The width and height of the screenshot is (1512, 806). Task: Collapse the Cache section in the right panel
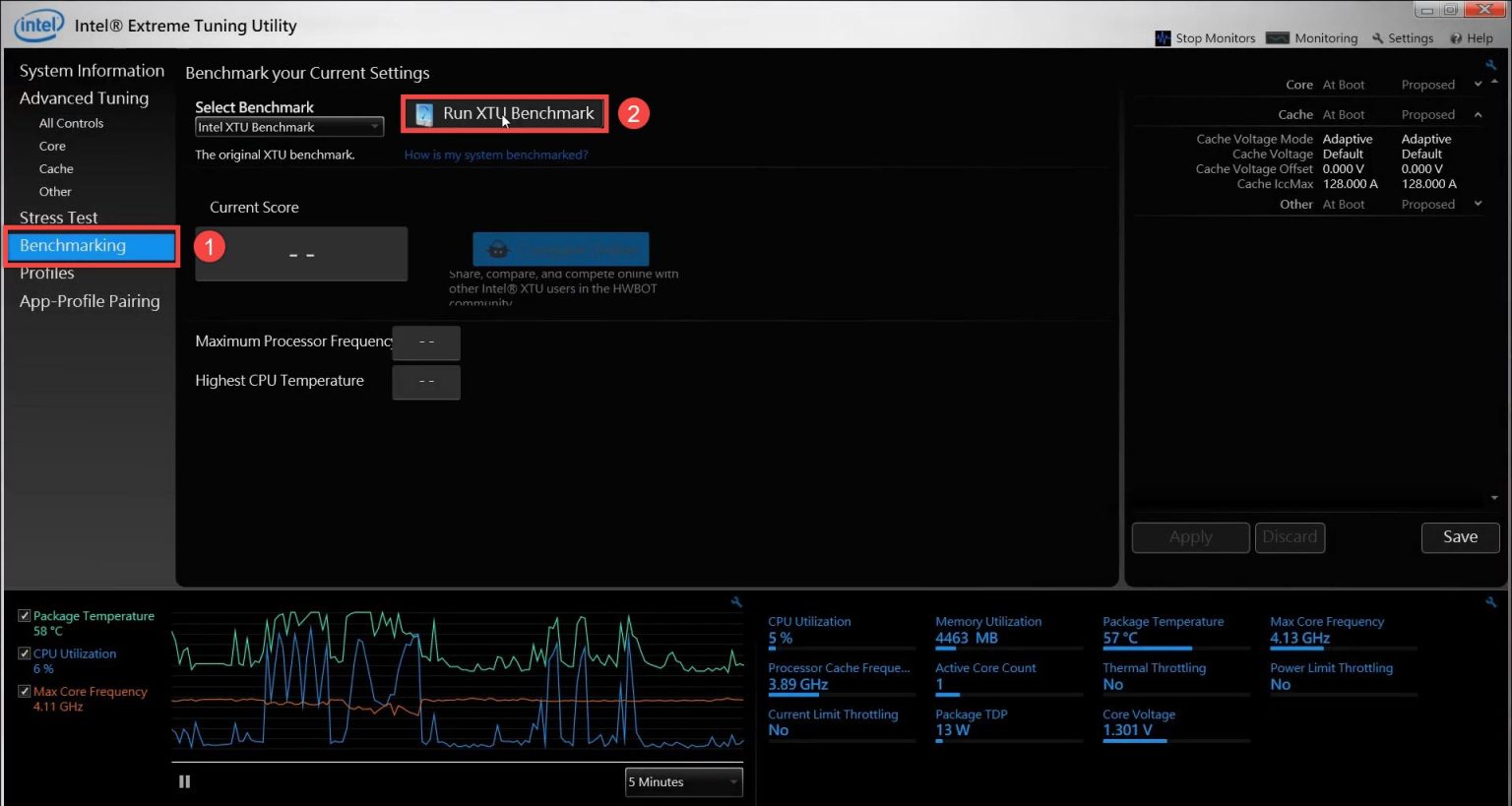1477,113
